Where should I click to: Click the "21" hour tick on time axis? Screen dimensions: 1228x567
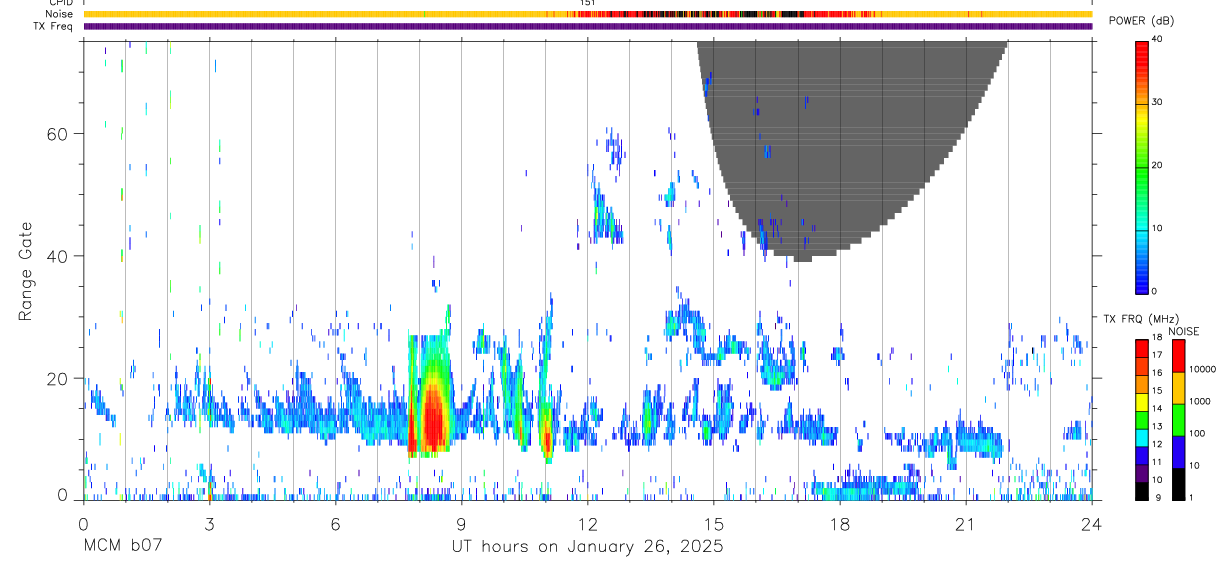pyautogui.click(x=966, y=524)
